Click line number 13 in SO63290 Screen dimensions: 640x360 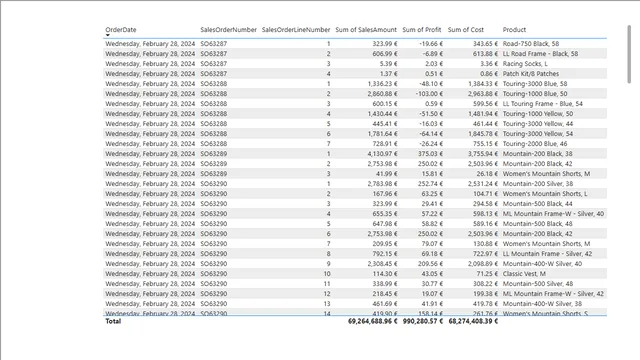pos(327,304)
